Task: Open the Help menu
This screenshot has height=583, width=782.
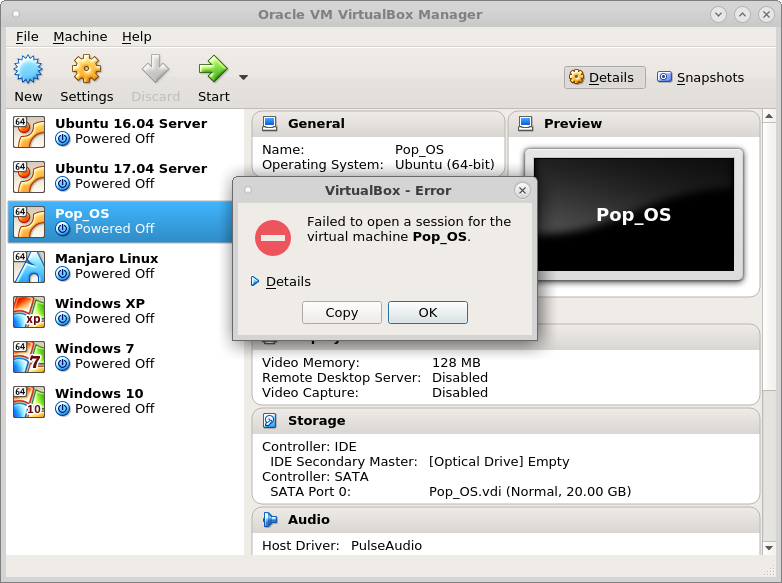Action: [x=137, y=36]
